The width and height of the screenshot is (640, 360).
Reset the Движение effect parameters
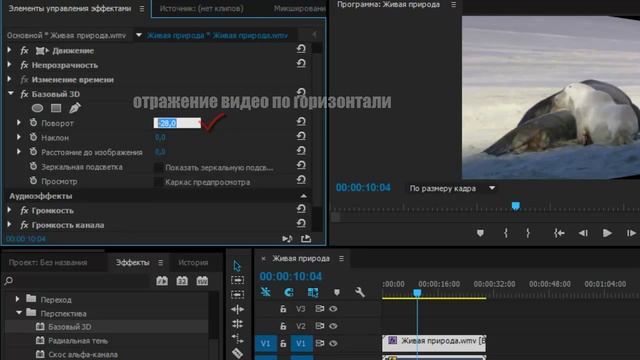click(x=301, y=49)
